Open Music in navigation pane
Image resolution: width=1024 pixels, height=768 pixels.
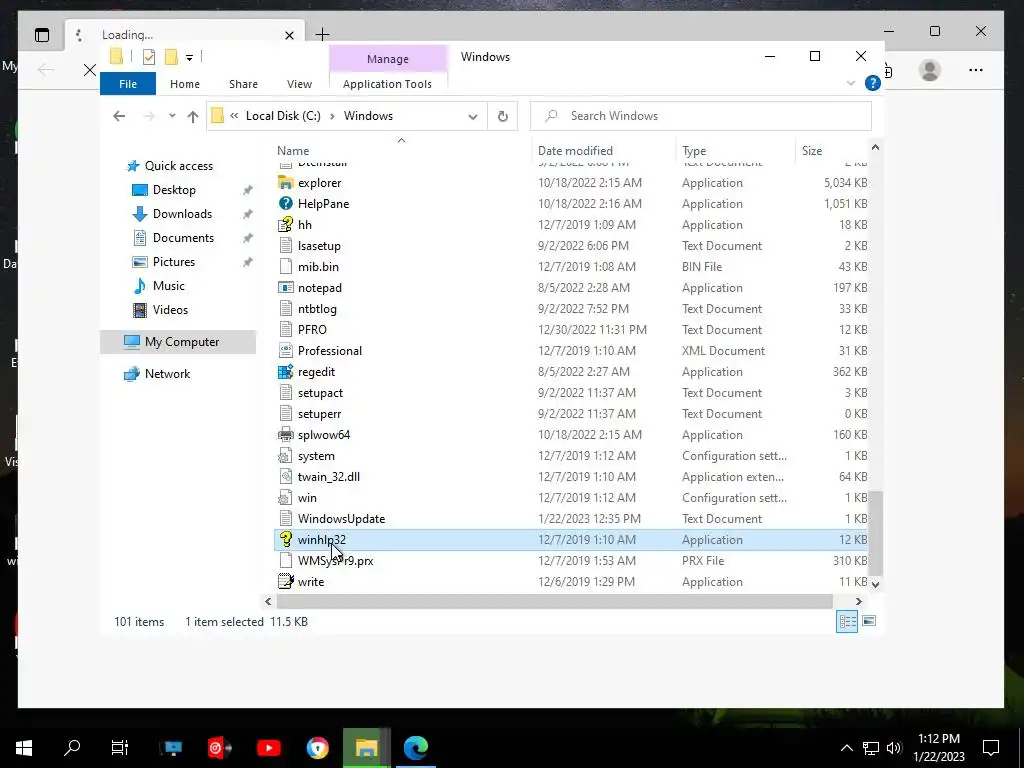pos(168,286)
